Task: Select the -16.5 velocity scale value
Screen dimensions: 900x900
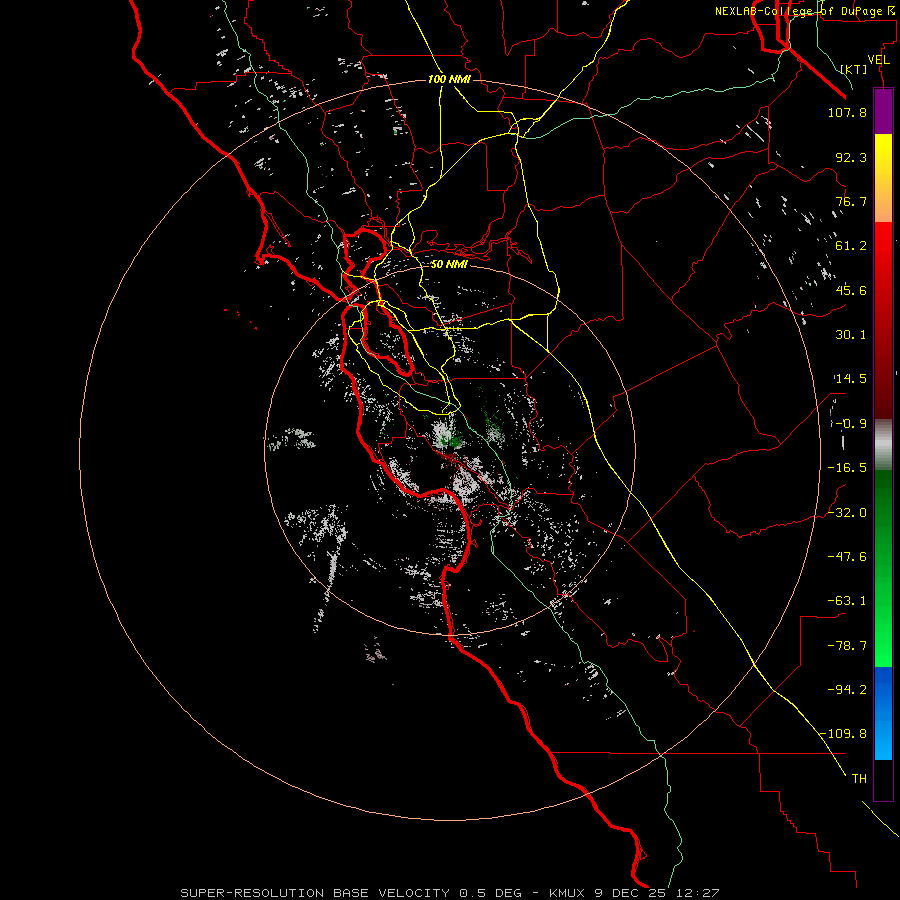Action: [x=847, y=468]
